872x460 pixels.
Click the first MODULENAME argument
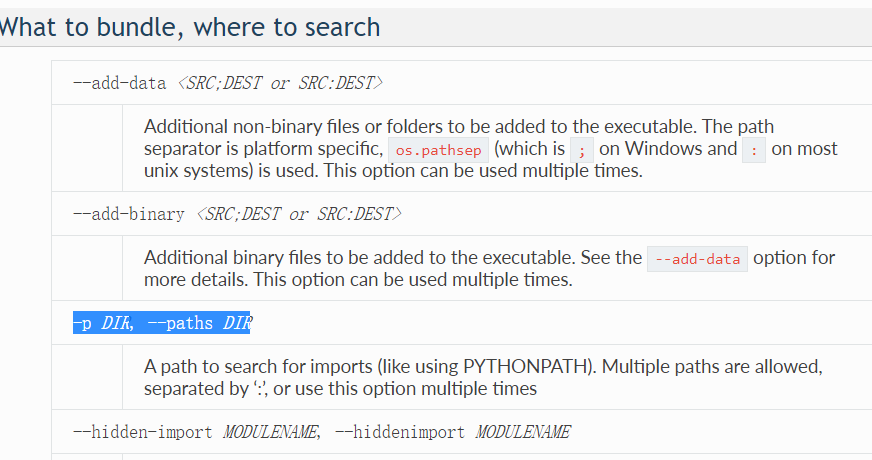point(272,432)
